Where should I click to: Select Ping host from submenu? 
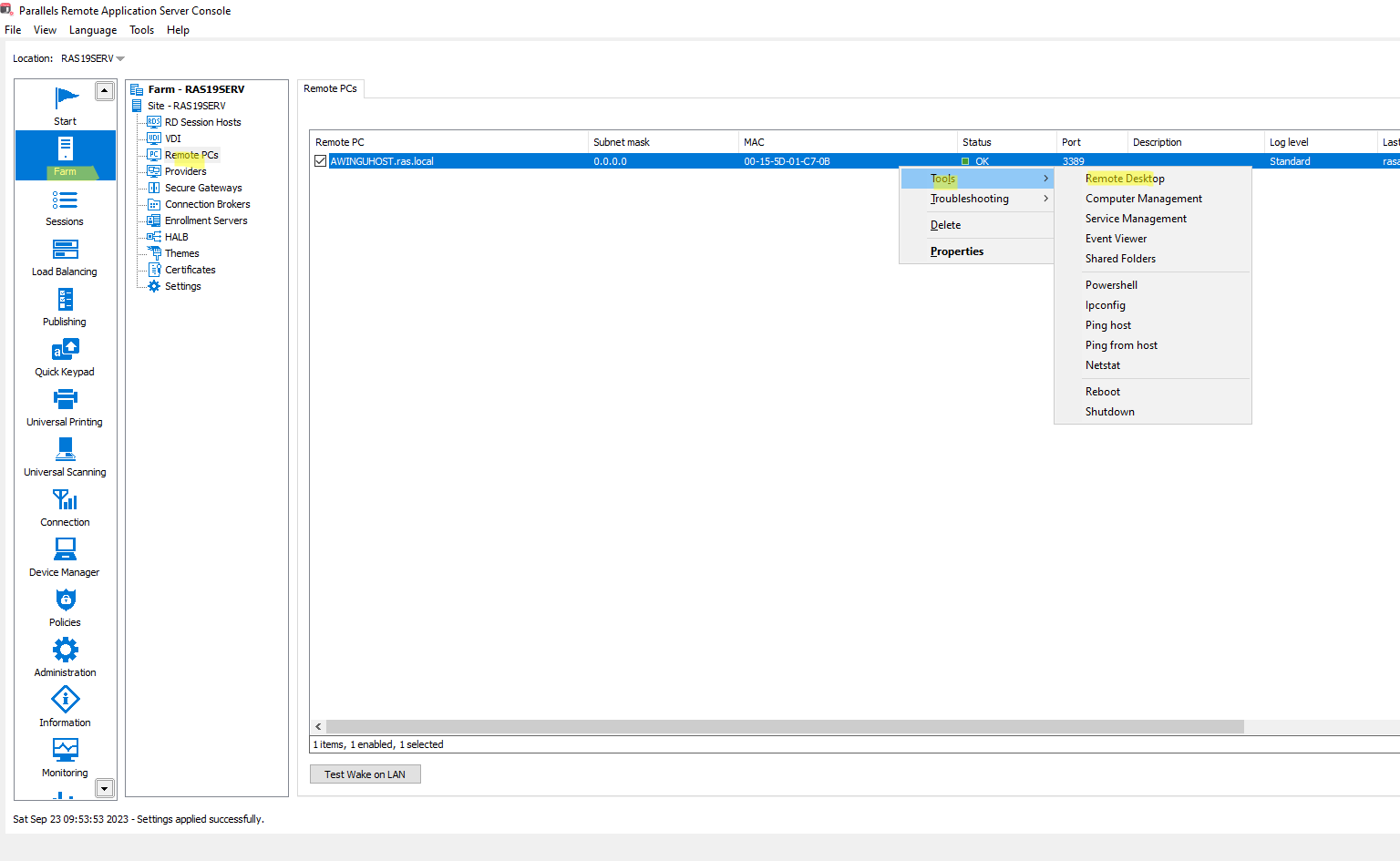(x=1152, y=325)
